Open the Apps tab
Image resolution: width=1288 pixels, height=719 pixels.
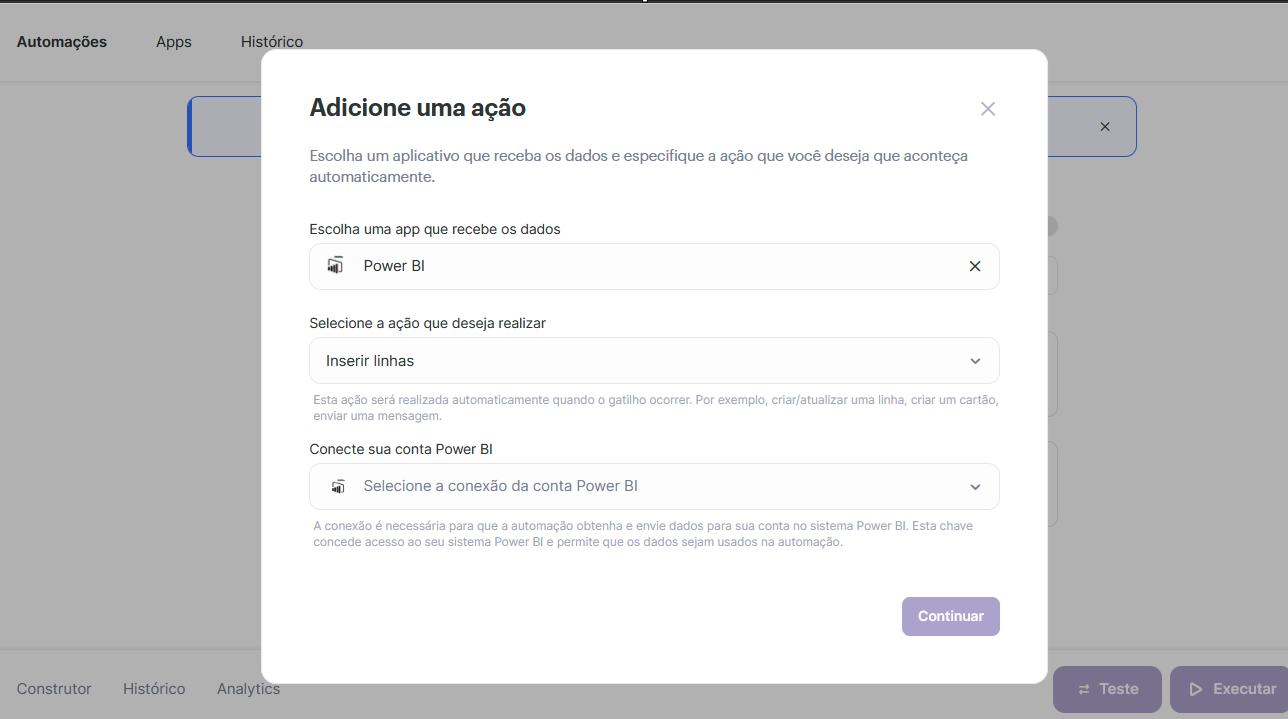tap(174, 42)
